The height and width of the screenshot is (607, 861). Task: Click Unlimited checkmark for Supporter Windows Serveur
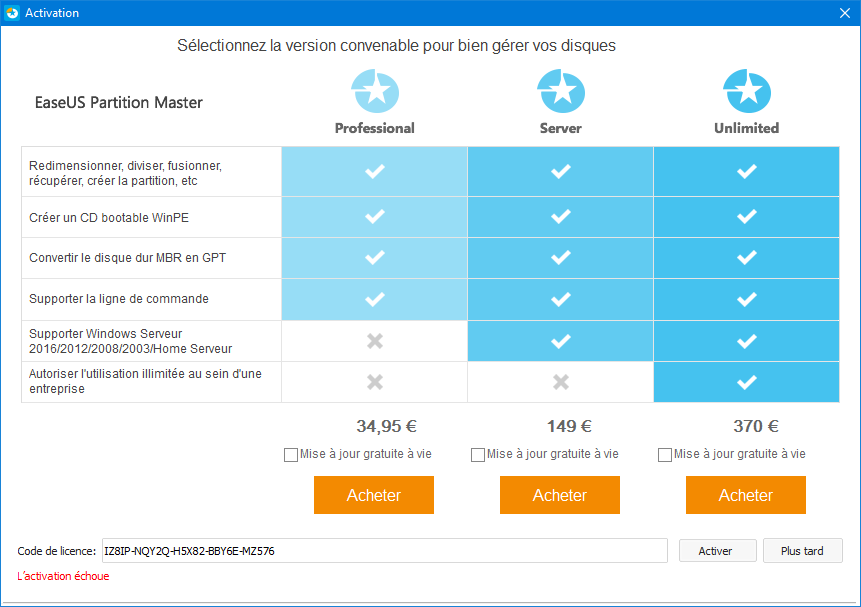(747, 341)
